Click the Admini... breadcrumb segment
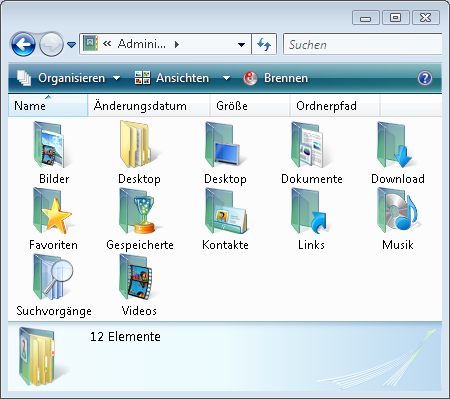 [142, 44]
